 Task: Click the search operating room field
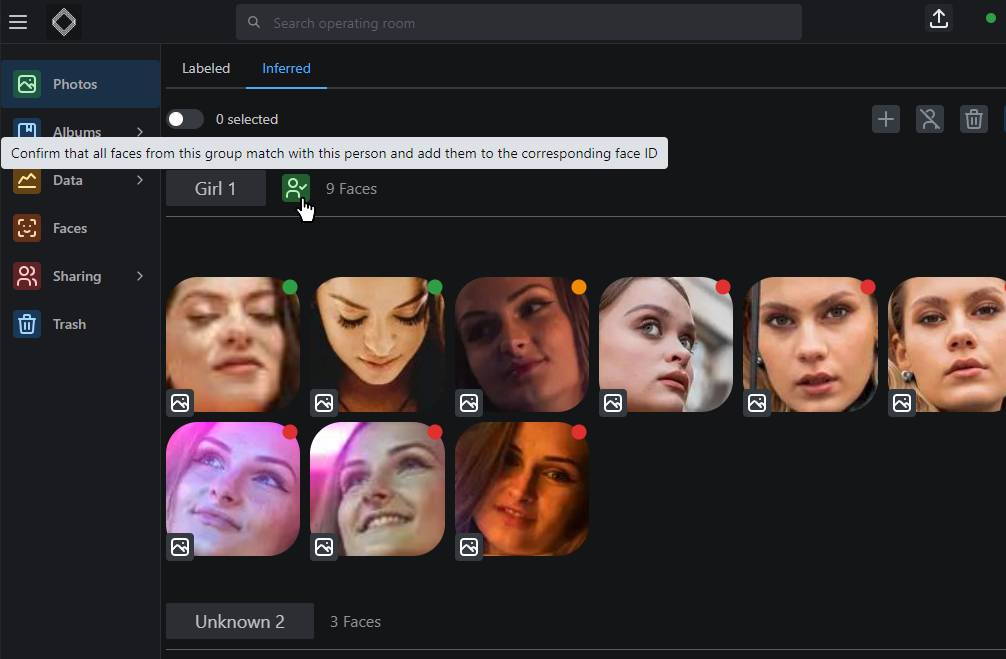tap(518, 22)
